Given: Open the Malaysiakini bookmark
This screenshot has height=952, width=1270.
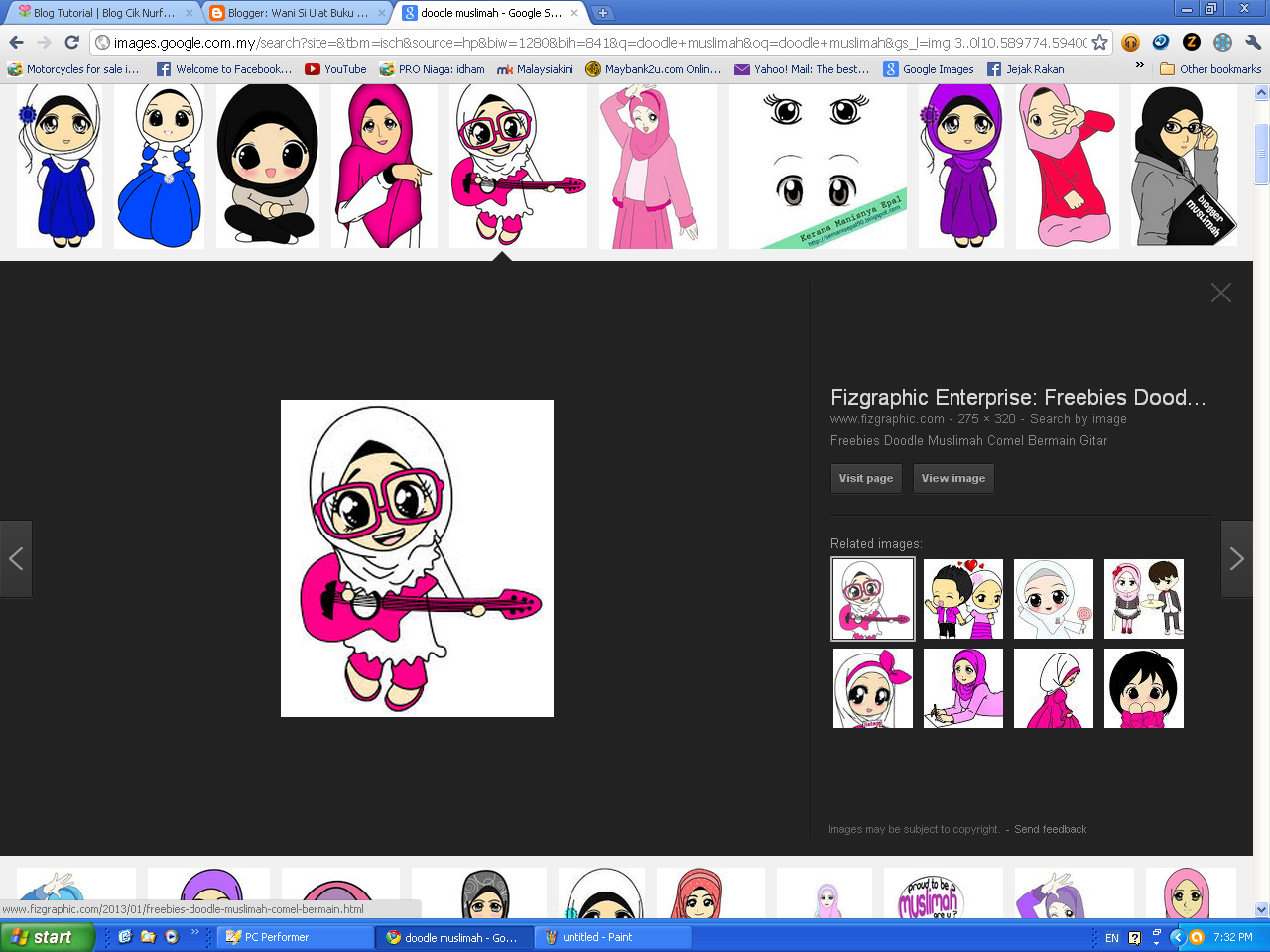Looking at the screenshot, I should click(x=535, y=69).
